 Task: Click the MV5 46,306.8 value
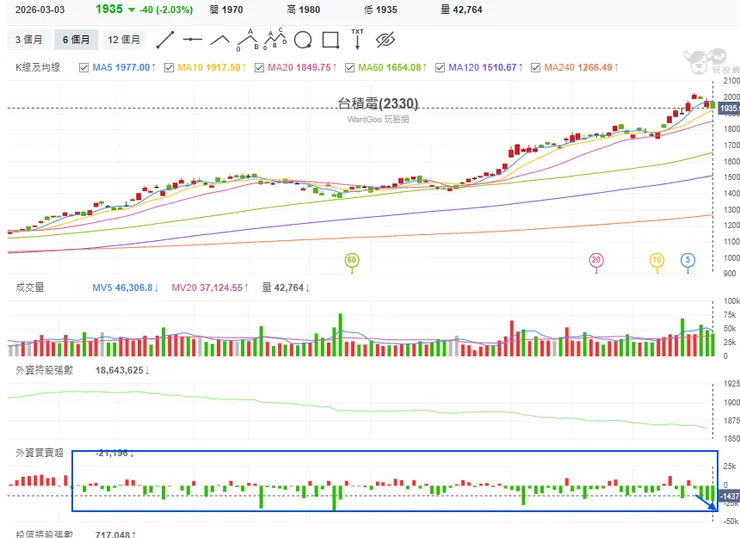pyautogui.click(x=126, y=287)
